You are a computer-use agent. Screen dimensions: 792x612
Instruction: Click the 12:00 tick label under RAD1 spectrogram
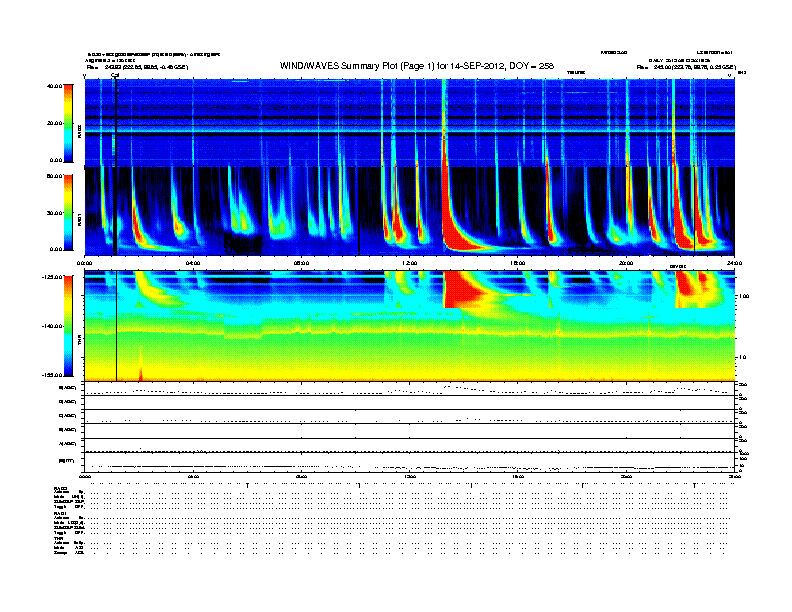click(409, 263)
